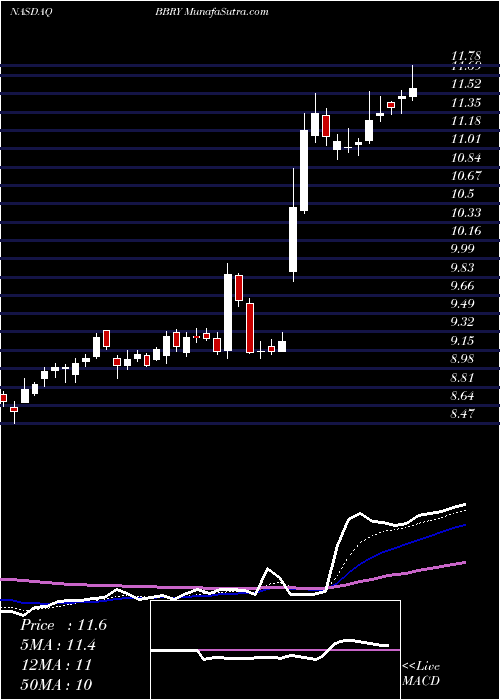The width and height of the screenshot is (500, 700).
Task: Select the 11.52 price axis label
Action: point(466,84)
